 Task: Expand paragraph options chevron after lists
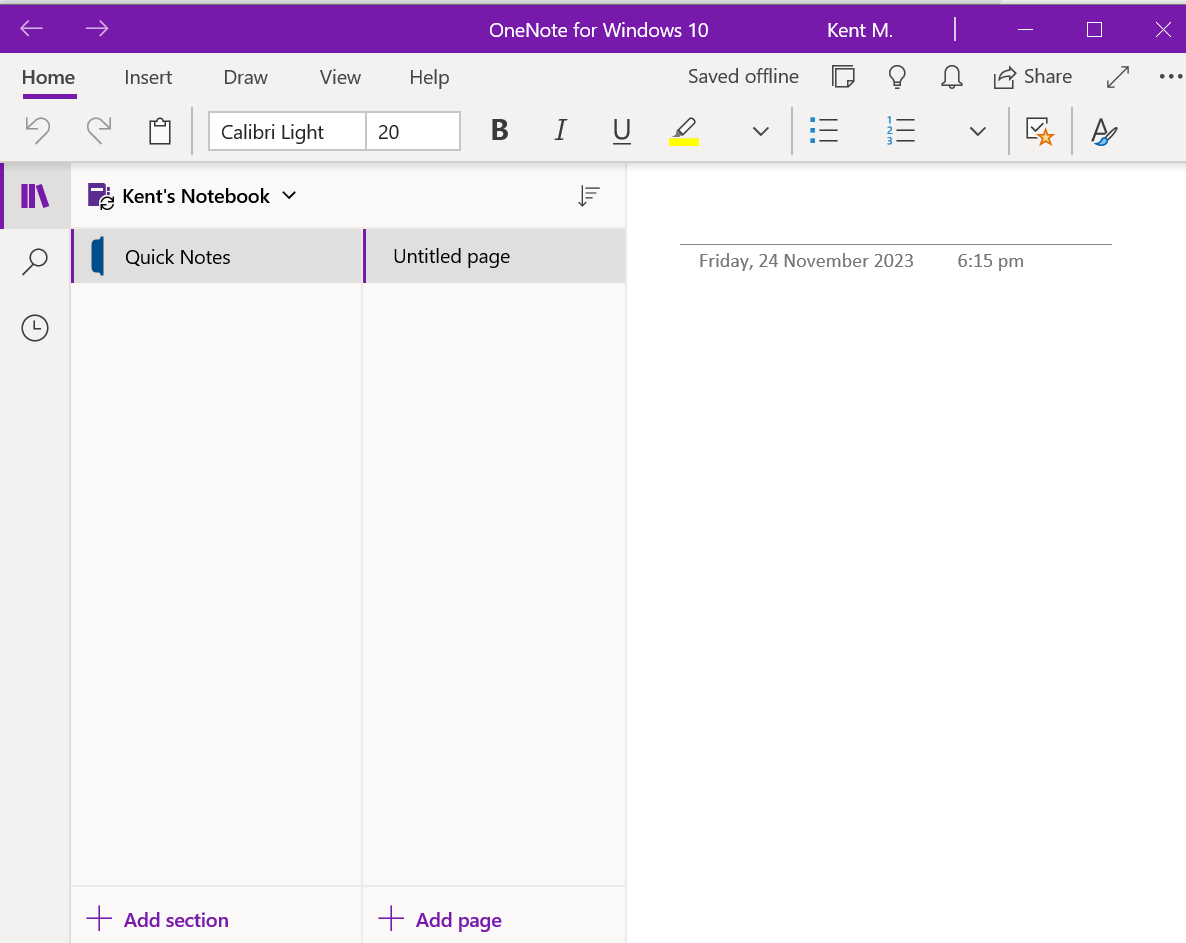click(978, 132)
